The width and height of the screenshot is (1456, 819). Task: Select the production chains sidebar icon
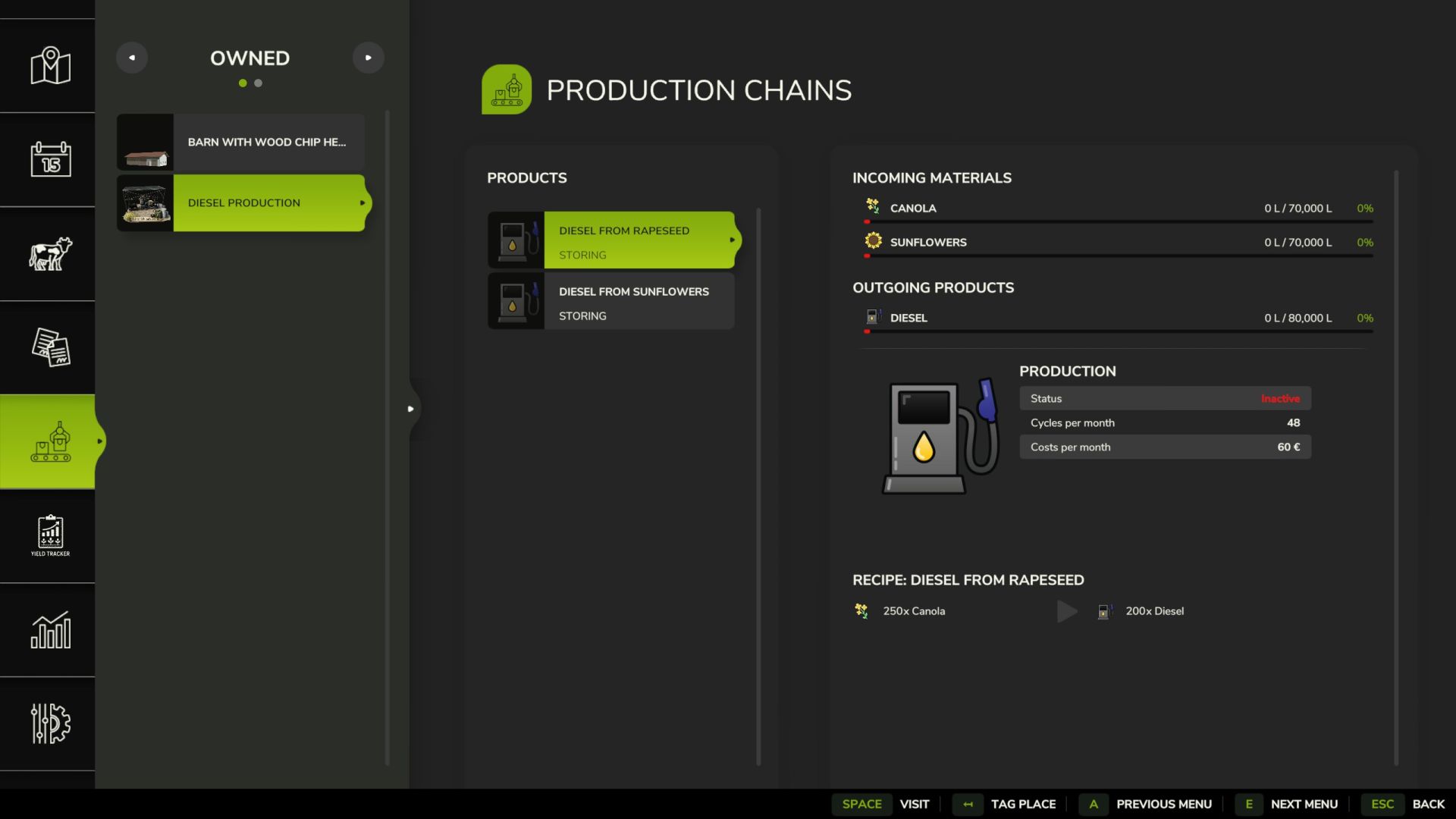coord(50,441)
